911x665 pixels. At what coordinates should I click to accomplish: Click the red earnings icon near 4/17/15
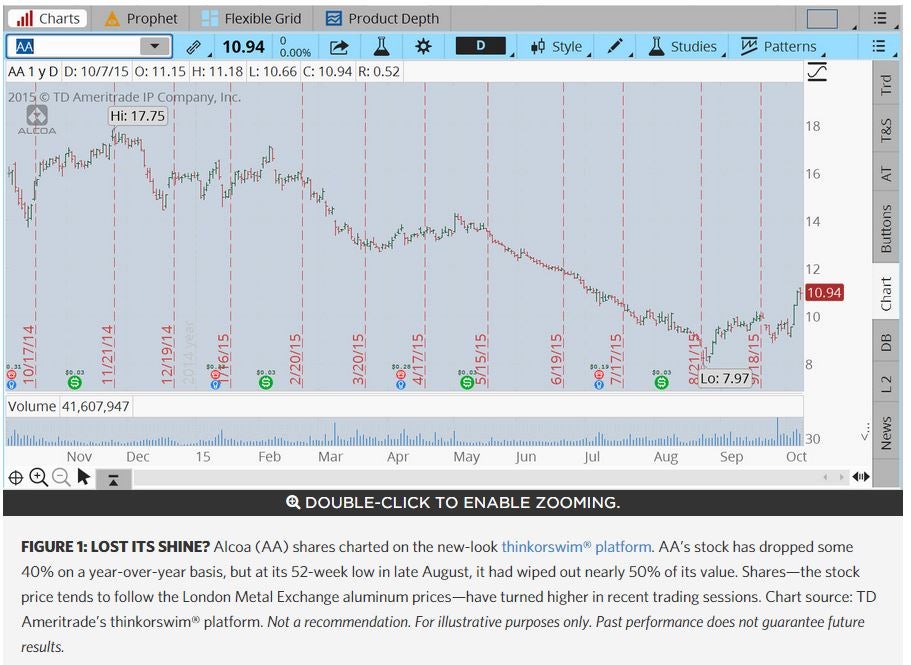point(400,375)
